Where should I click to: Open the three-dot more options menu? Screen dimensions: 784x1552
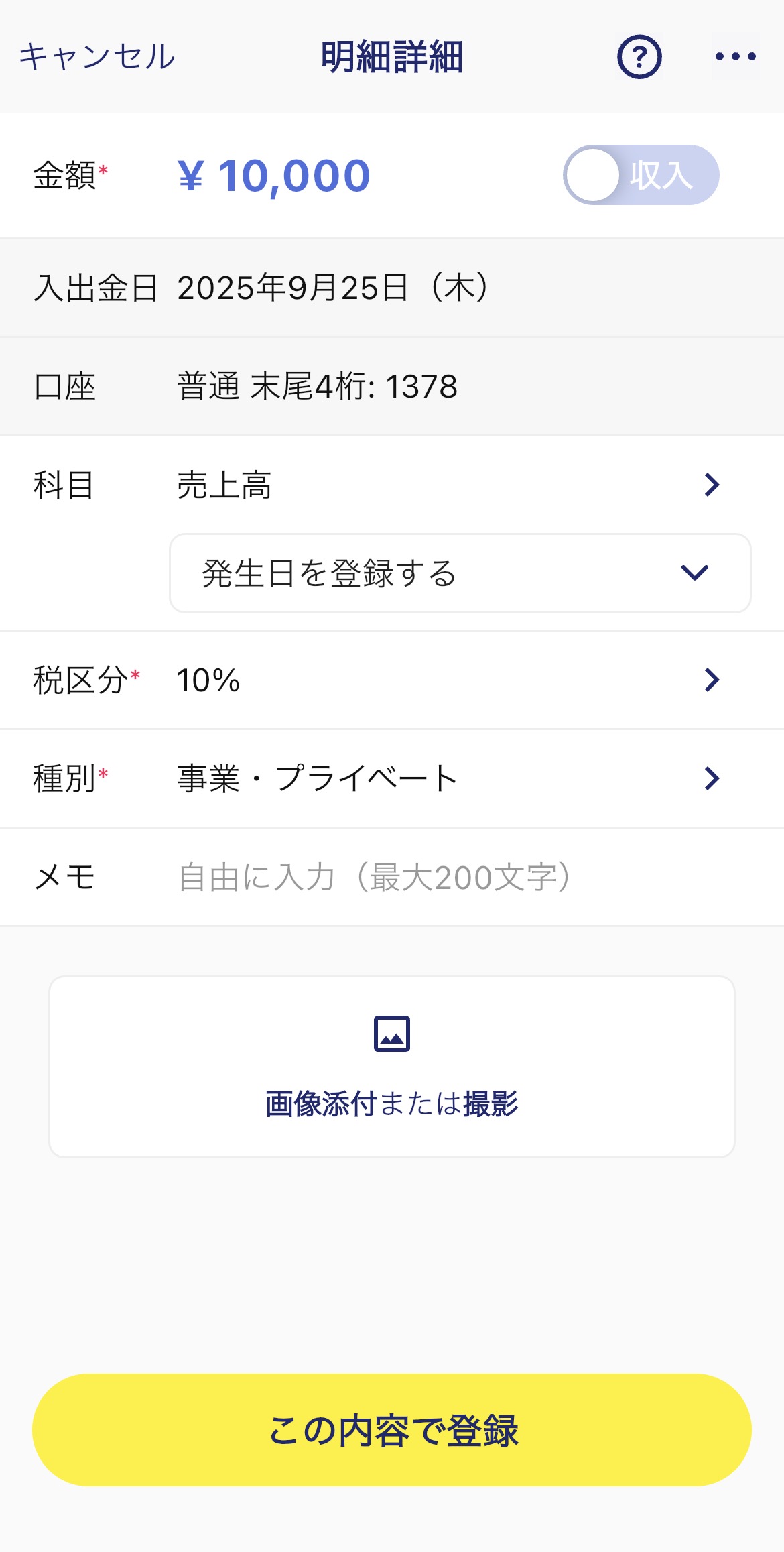click(x=735, y=57)
